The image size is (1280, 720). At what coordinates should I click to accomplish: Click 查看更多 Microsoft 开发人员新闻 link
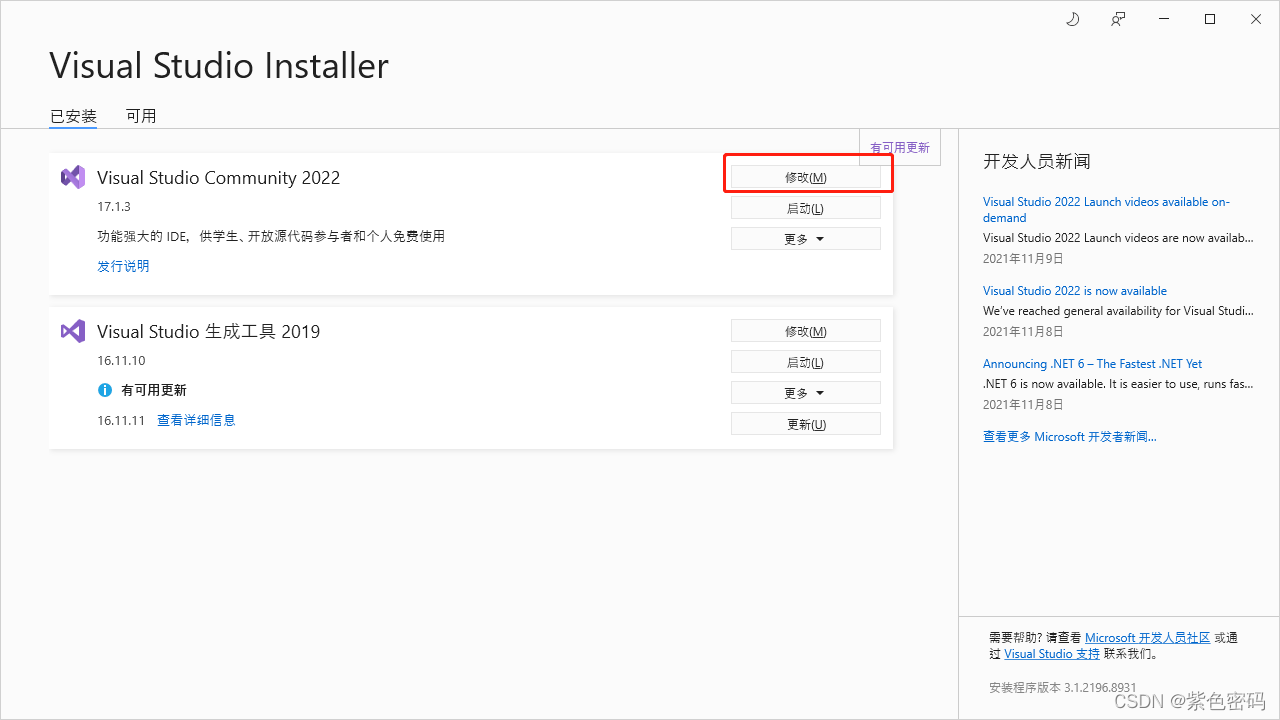coord(1069,437)
